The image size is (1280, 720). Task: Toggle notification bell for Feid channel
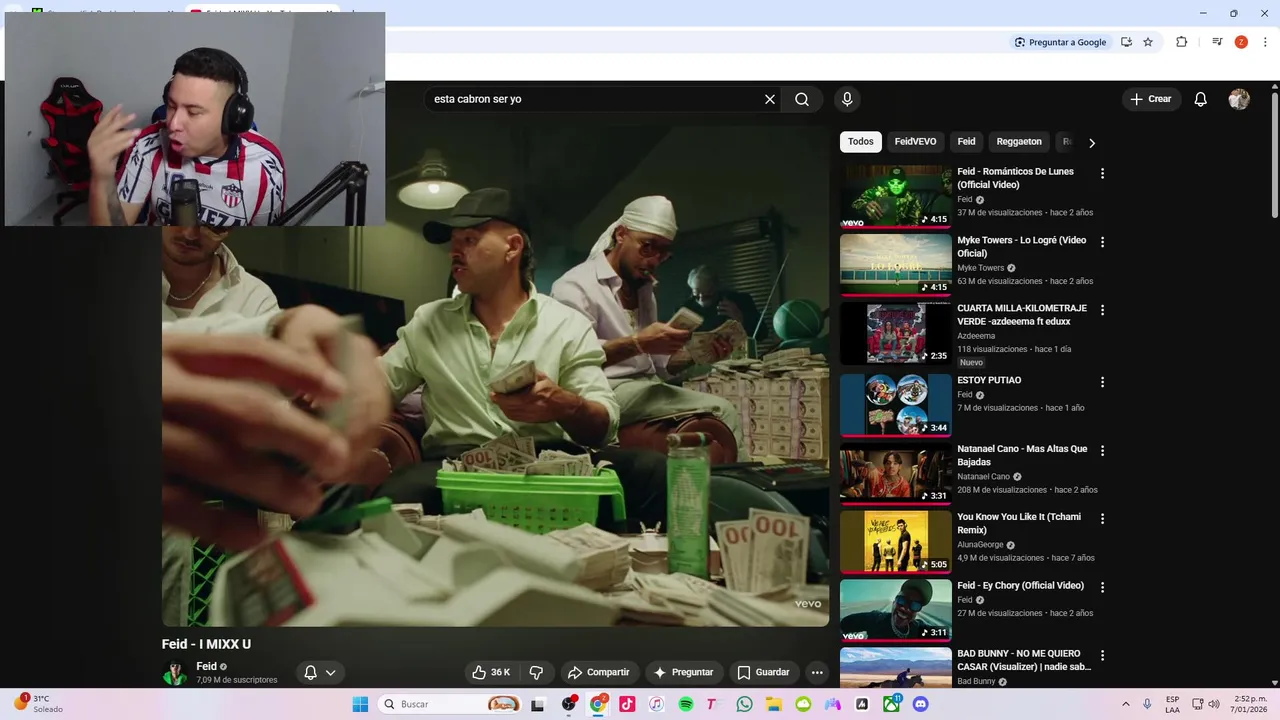311,673
